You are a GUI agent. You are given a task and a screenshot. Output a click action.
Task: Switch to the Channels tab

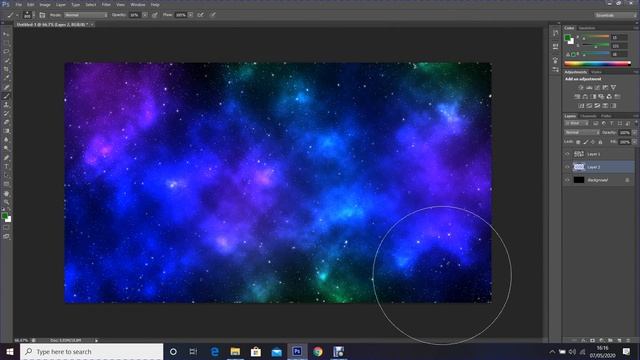(588, 116)
